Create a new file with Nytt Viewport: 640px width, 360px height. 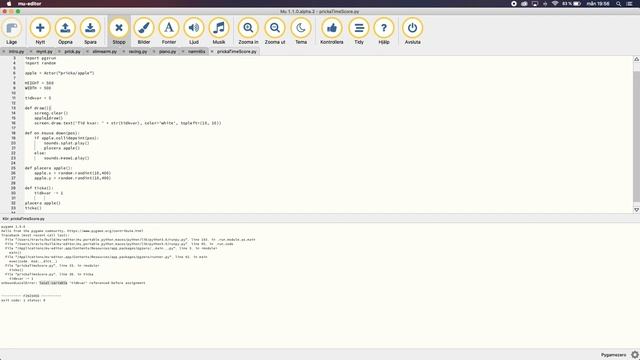click(40, 31)
